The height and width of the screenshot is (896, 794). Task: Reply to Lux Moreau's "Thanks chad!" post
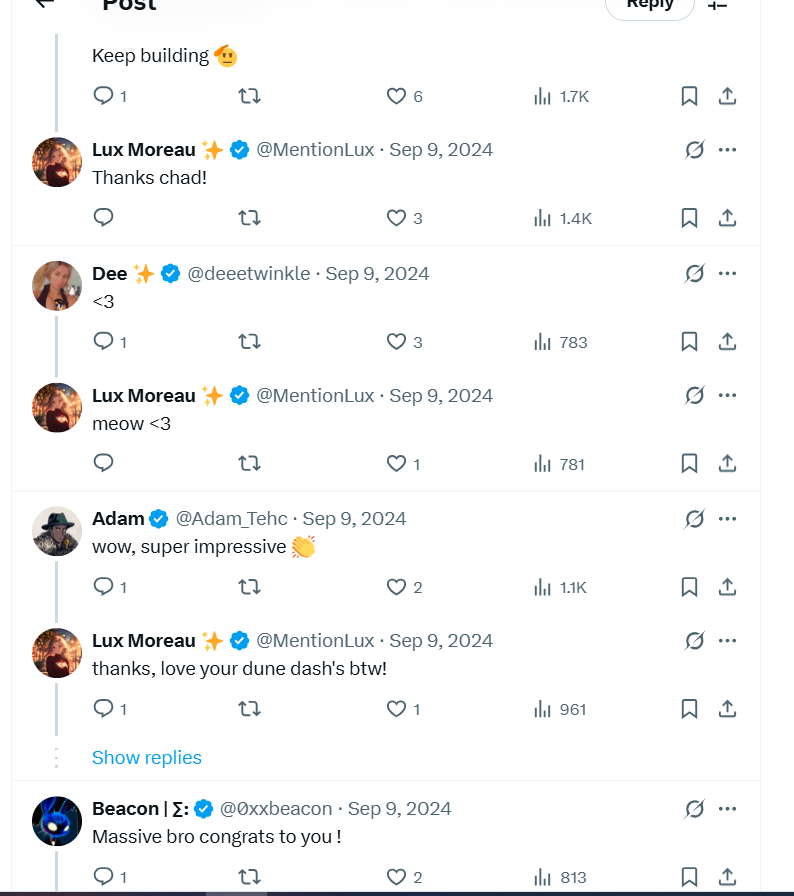click(x=103, y=218)
